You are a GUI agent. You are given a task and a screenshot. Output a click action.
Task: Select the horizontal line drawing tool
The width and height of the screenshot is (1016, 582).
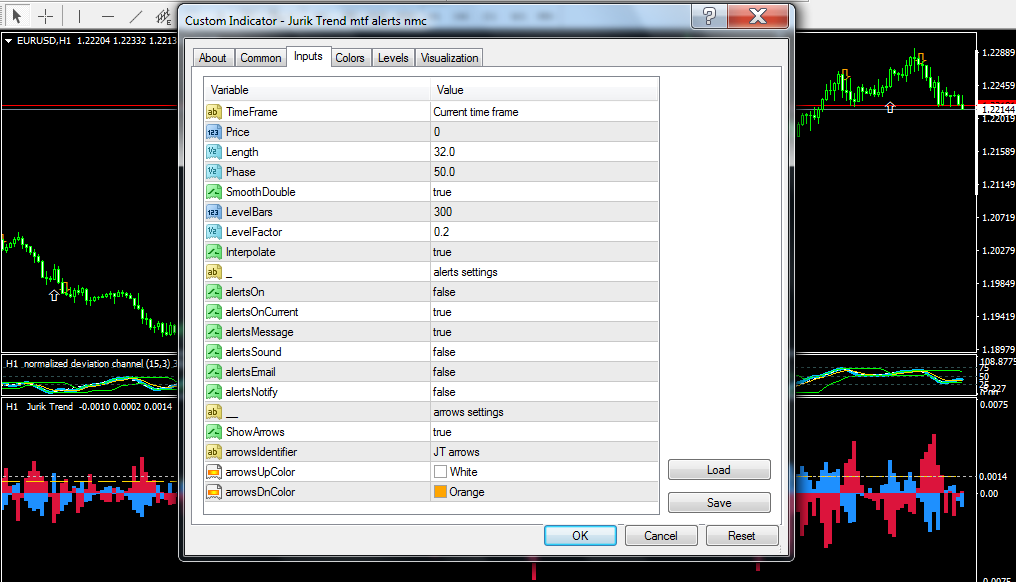click(x=108, y=16)
